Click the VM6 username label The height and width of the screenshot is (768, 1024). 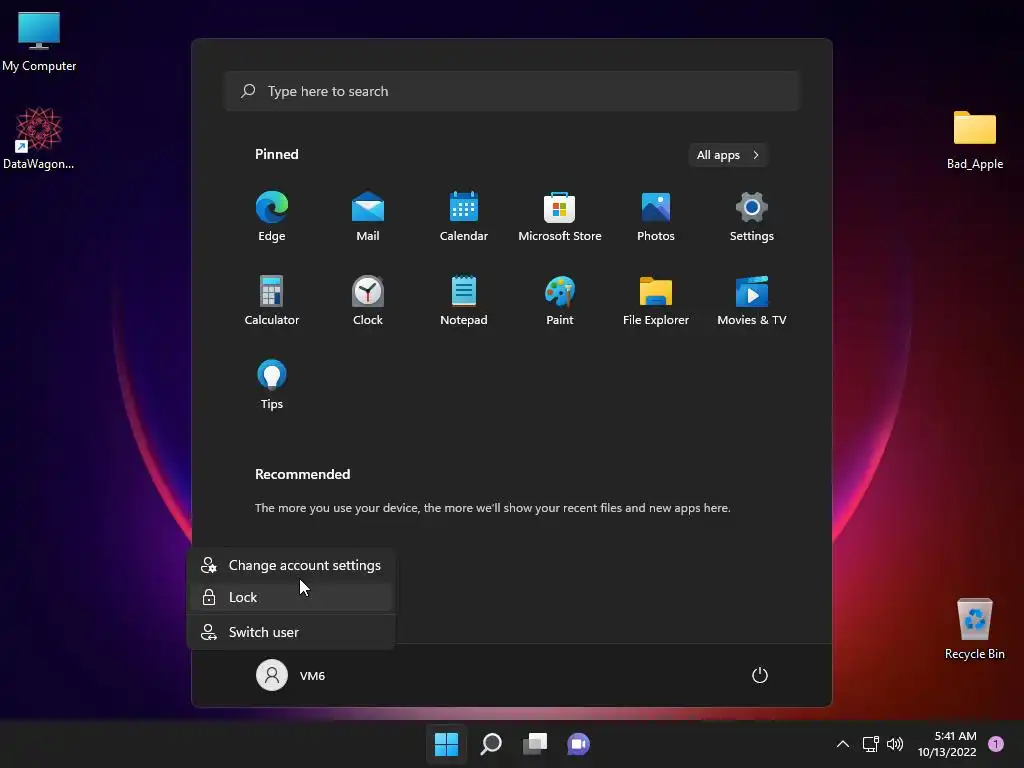click(x=312, y=676)
